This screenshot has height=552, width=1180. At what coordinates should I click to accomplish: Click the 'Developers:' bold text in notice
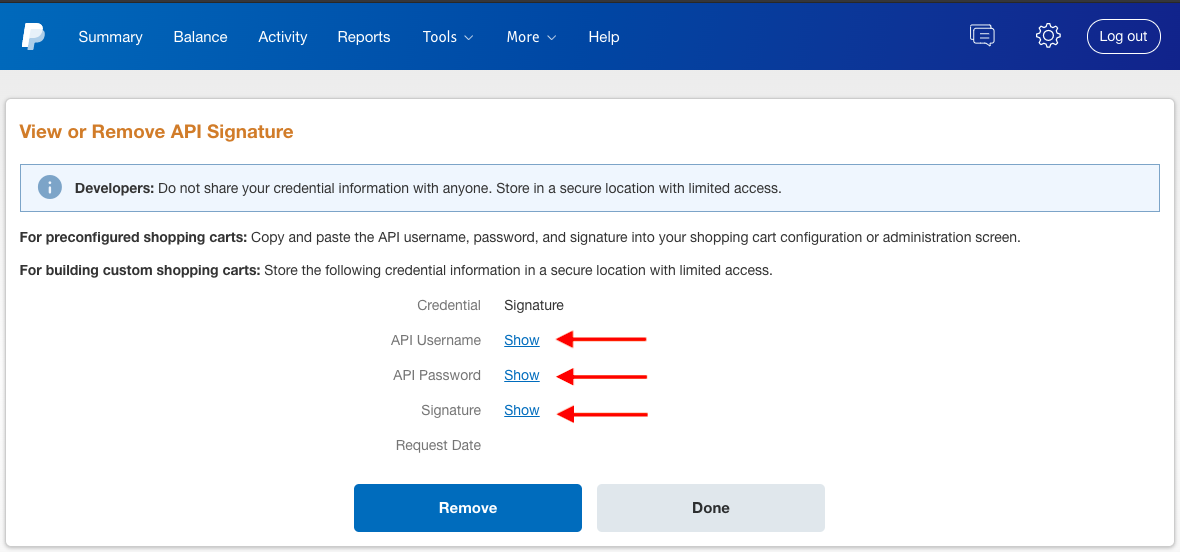(x=114, y=188)
